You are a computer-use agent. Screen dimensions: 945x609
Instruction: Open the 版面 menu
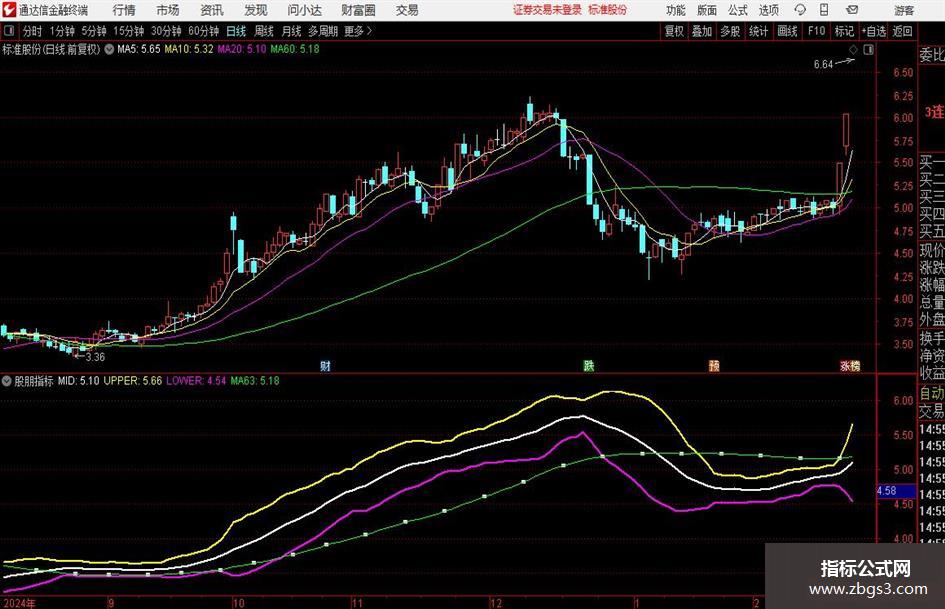pos(707,10)
